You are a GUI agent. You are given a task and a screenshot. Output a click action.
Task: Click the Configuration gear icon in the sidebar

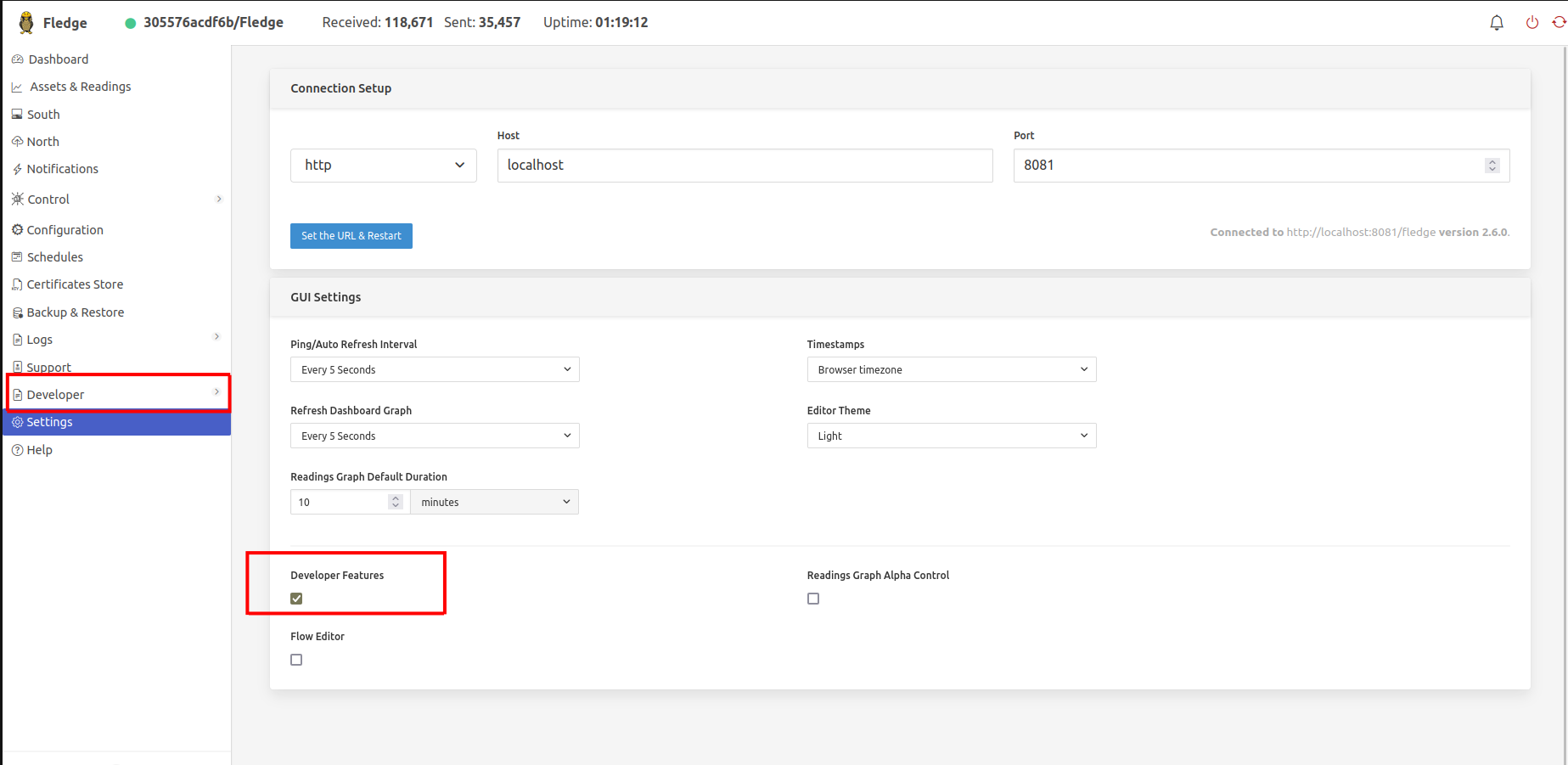(17, 230)
